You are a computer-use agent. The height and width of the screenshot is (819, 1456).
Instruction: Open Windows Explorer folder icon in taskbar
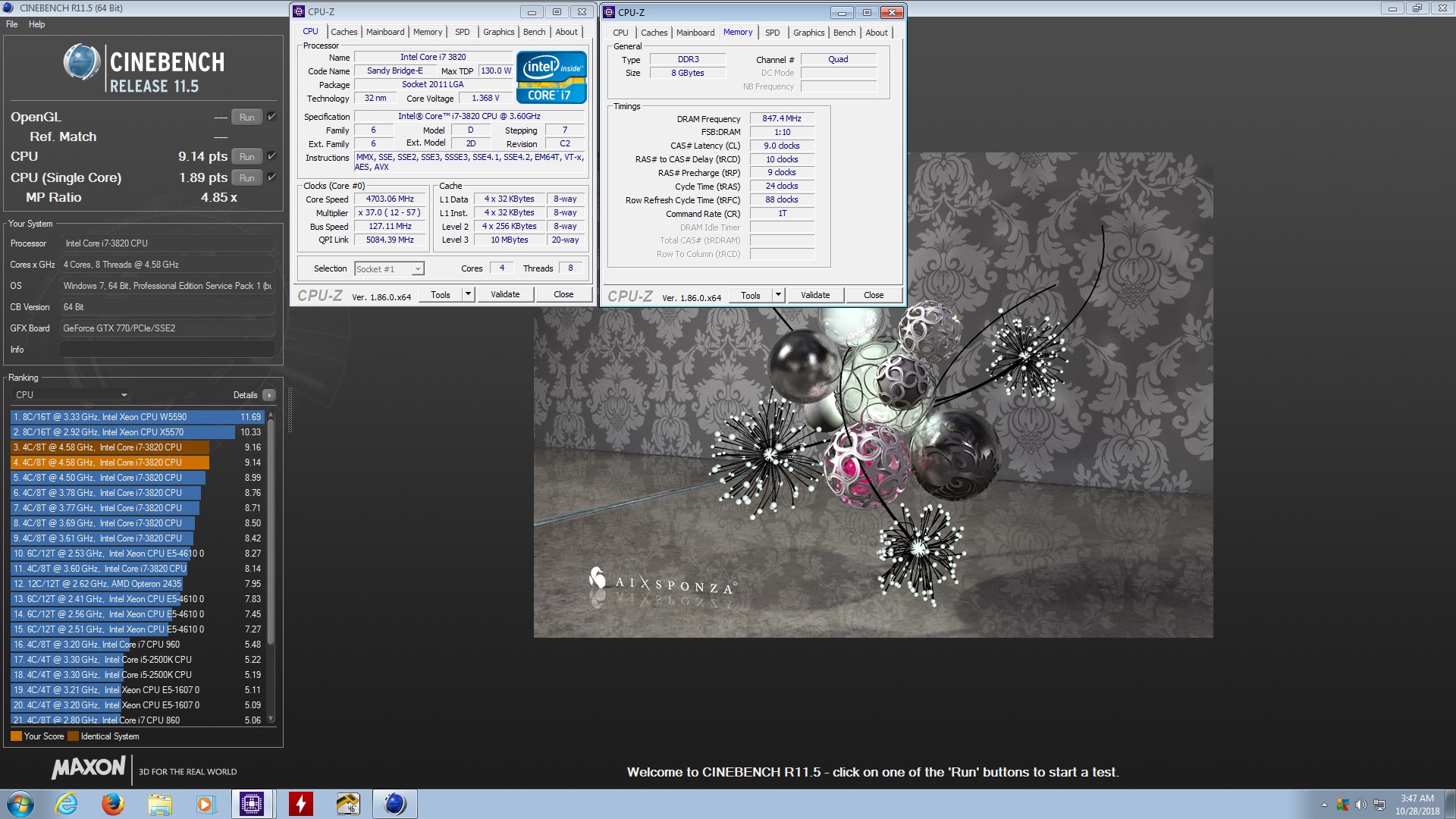tap(159, 804)
